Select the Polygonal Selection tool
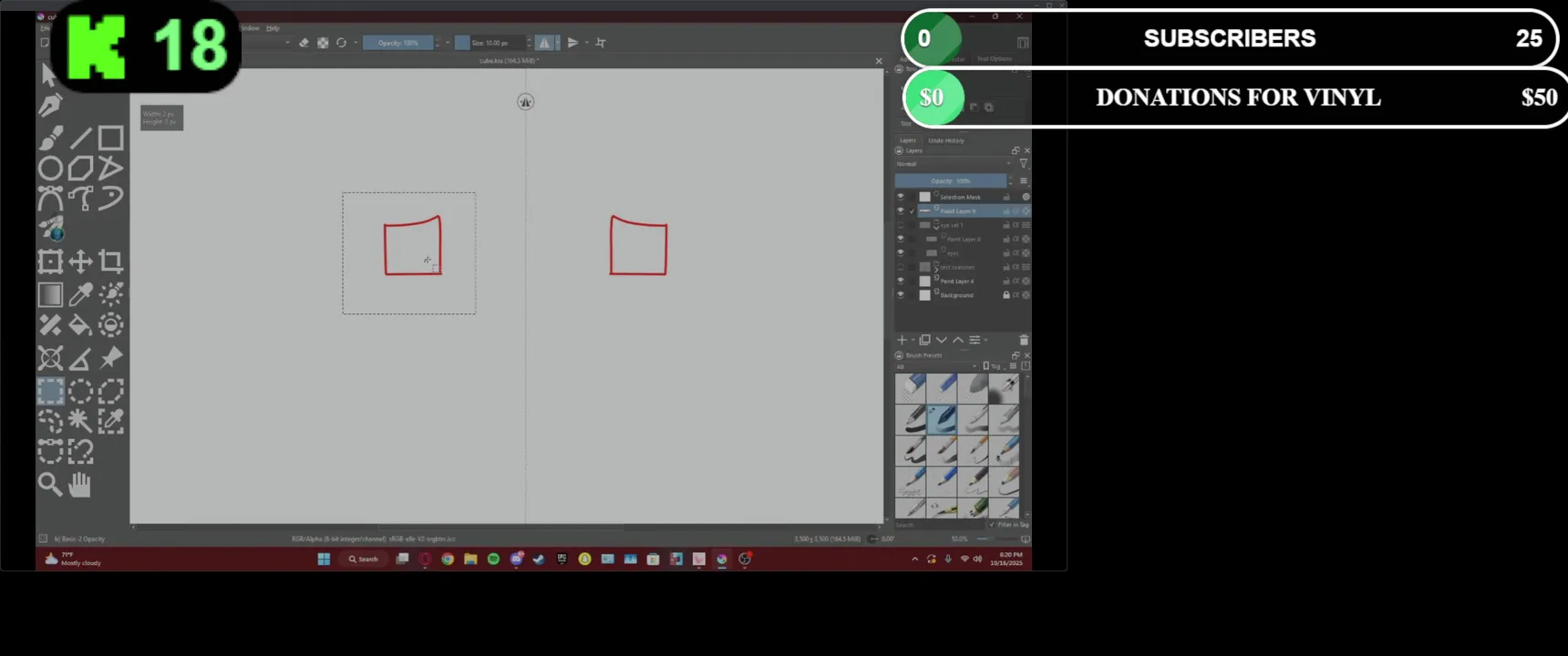Screen dimensions: 1568x656 click(x=110, y=392)
